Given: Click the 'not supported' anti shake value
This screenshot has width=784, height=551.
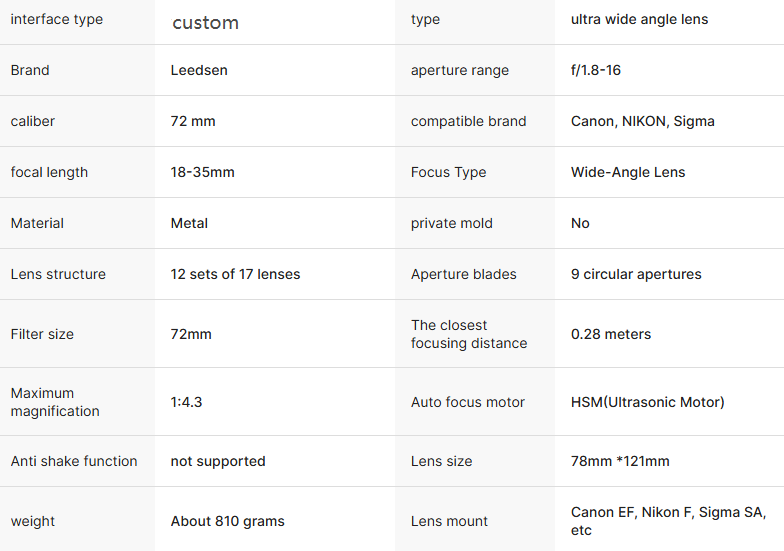Looking at the screenshot, I should coord(218,461).
